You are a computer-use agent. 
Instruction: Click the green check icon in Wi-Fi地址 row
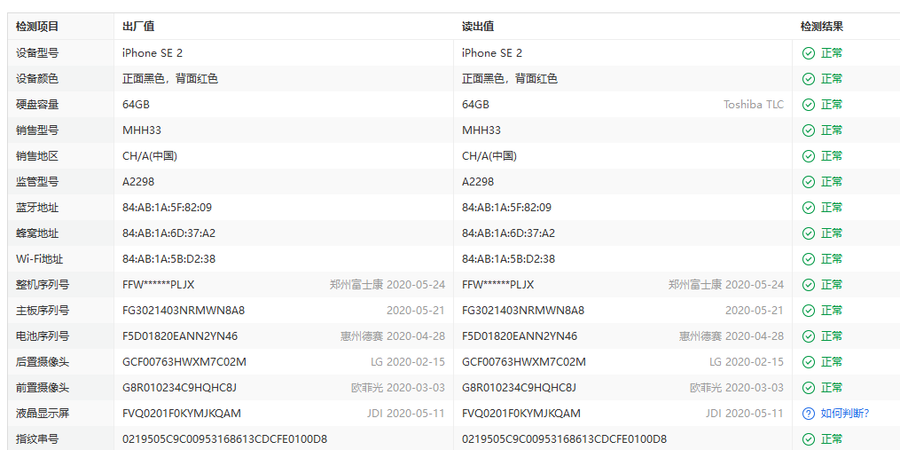pos(808,259)
